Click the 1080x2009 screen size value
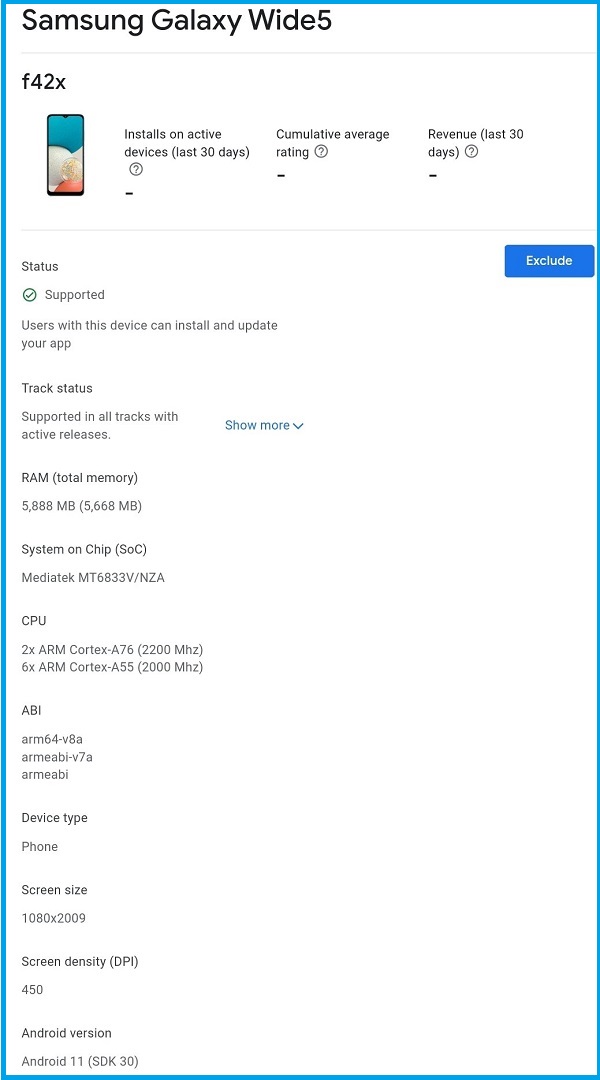Screen dimensions: 600x1080 (54, 918)
